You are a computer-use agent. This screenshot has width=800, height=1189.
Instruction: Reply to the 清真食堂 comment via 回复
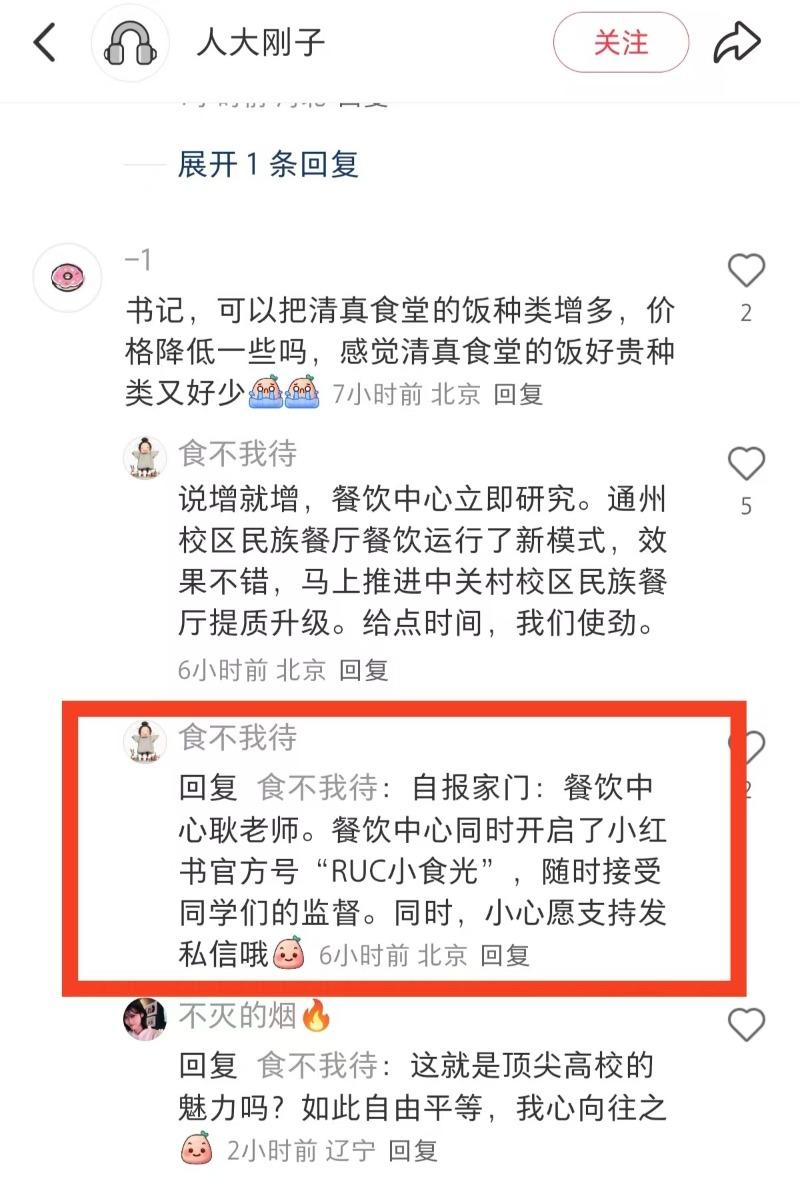(x=518, y=394)
